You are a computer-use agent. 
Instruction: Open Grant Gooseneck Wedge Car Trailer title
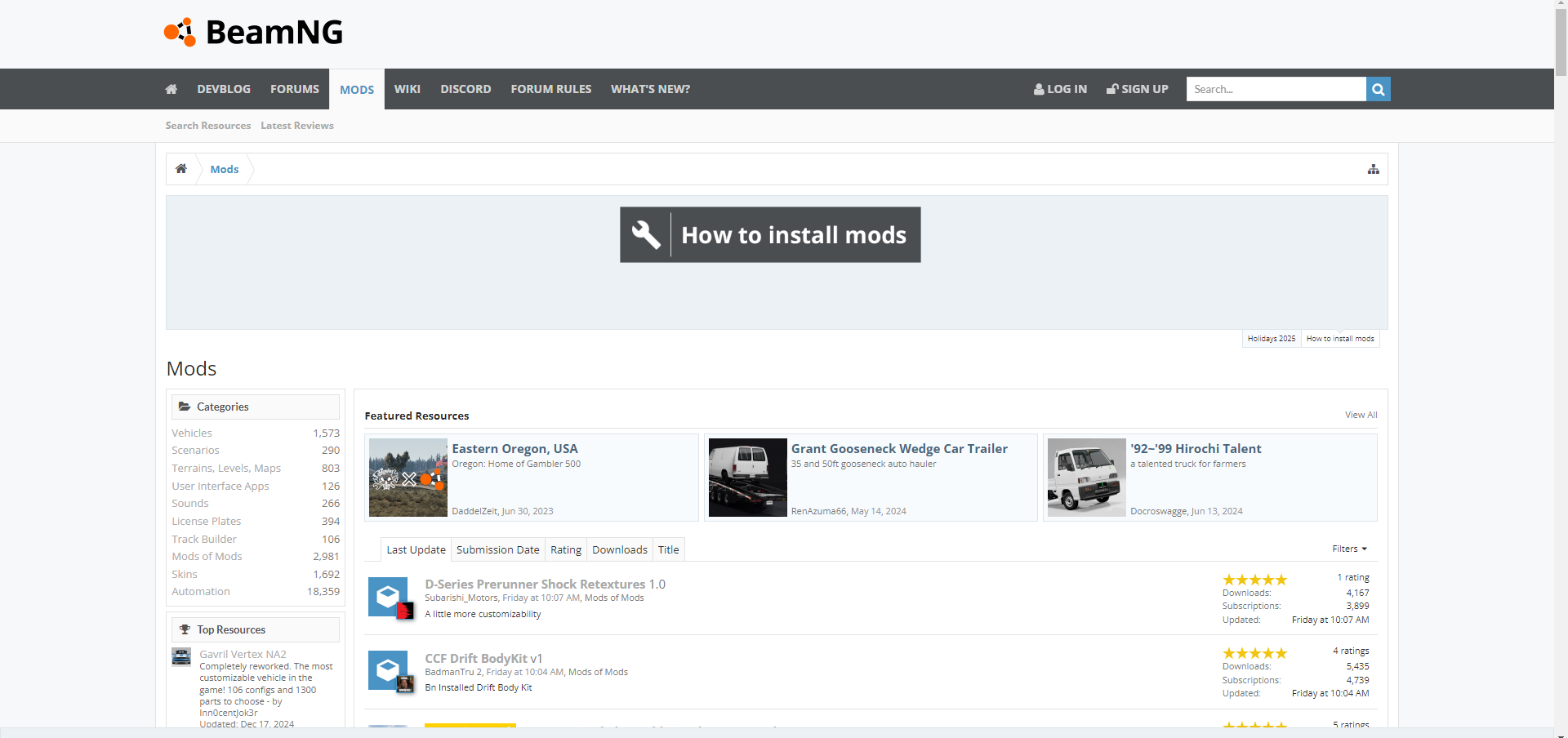pos(899,449)
